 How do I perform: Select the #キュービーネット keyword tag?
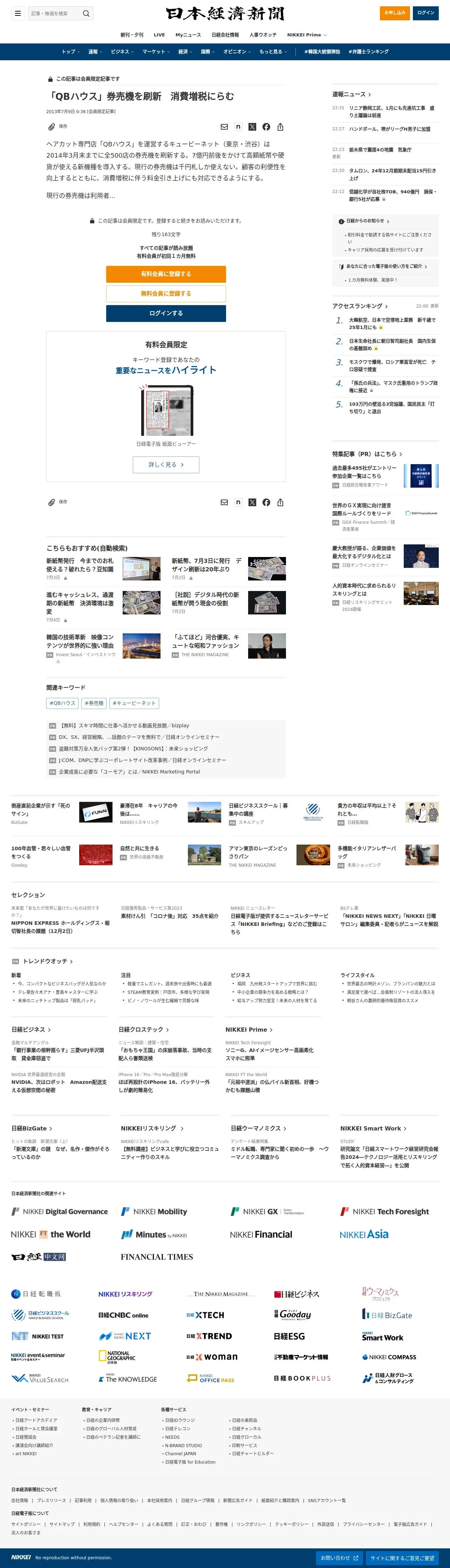[x=134, y=703]
